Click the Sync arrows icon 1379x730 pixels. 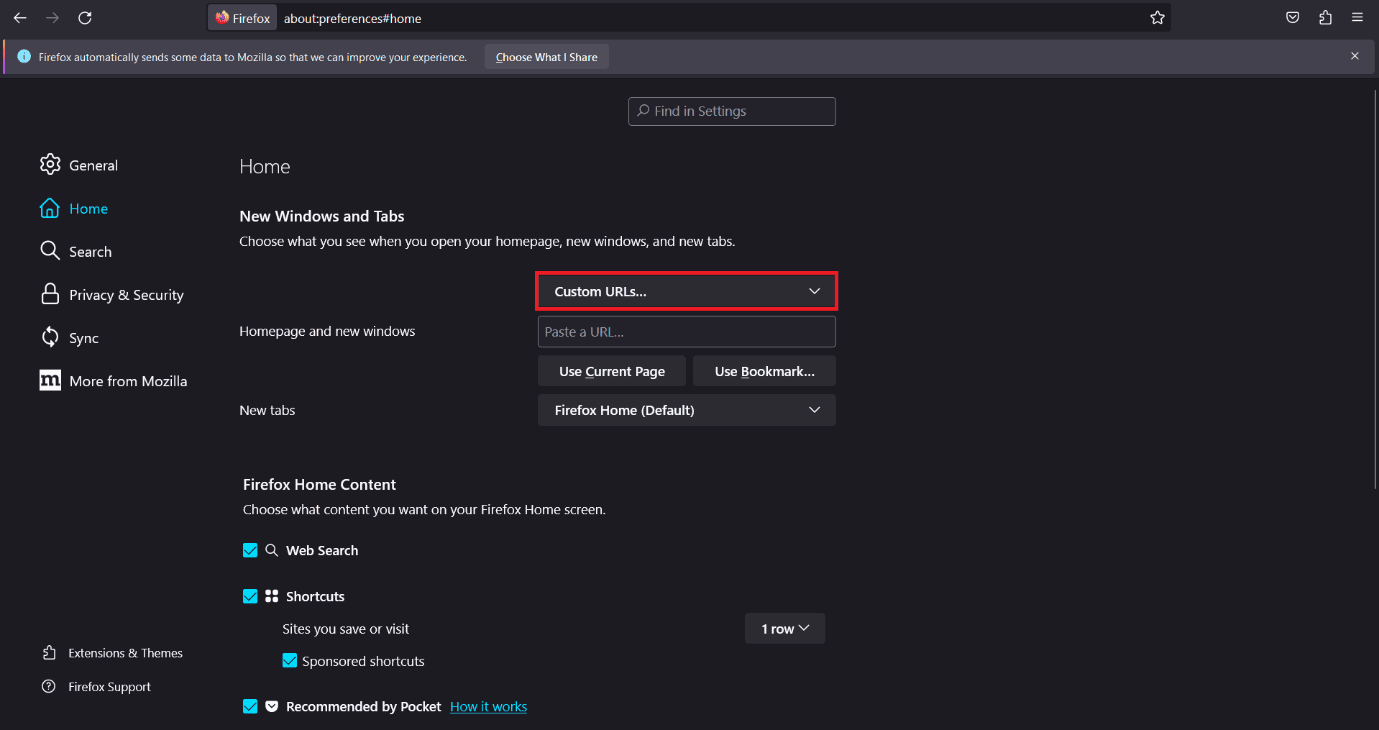coord(50,337)
